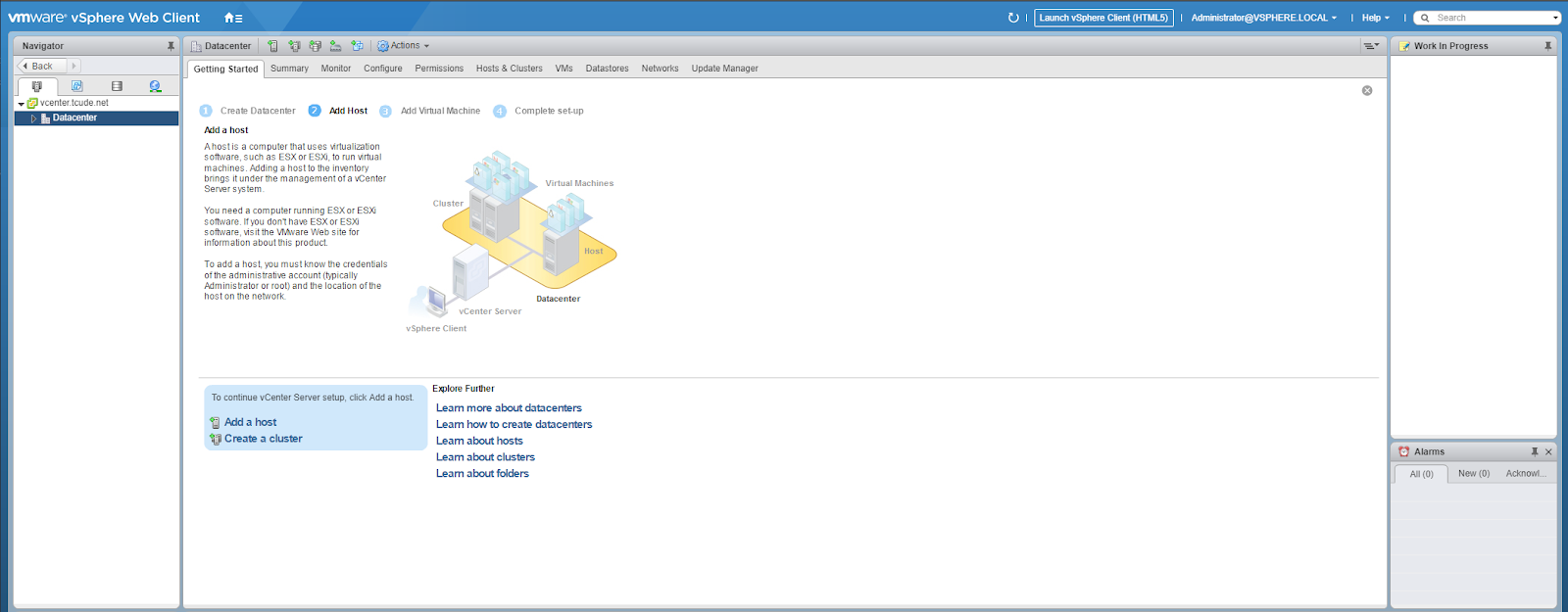Open the Update Manager tab

pos(724,69)
